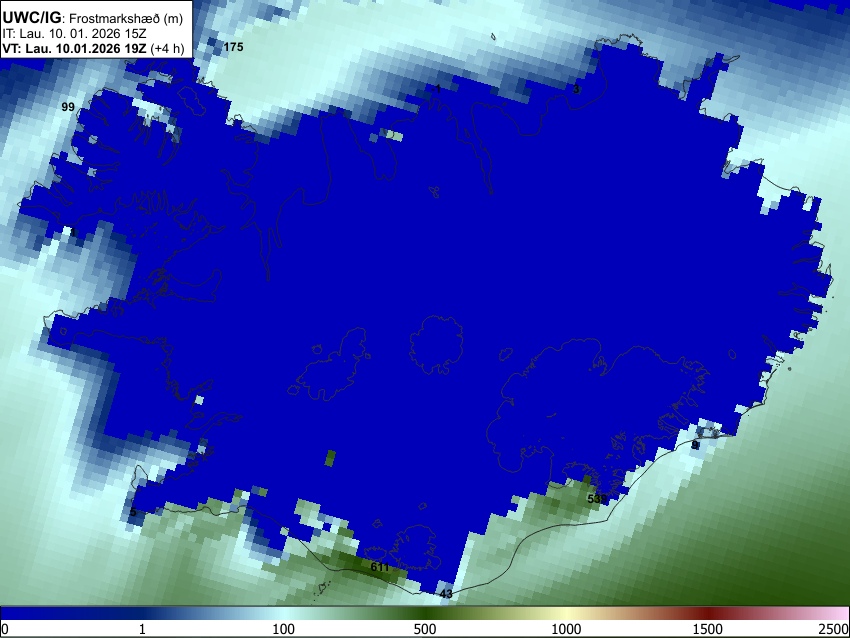Click the dark red 1500 m section of color bar

708,613
